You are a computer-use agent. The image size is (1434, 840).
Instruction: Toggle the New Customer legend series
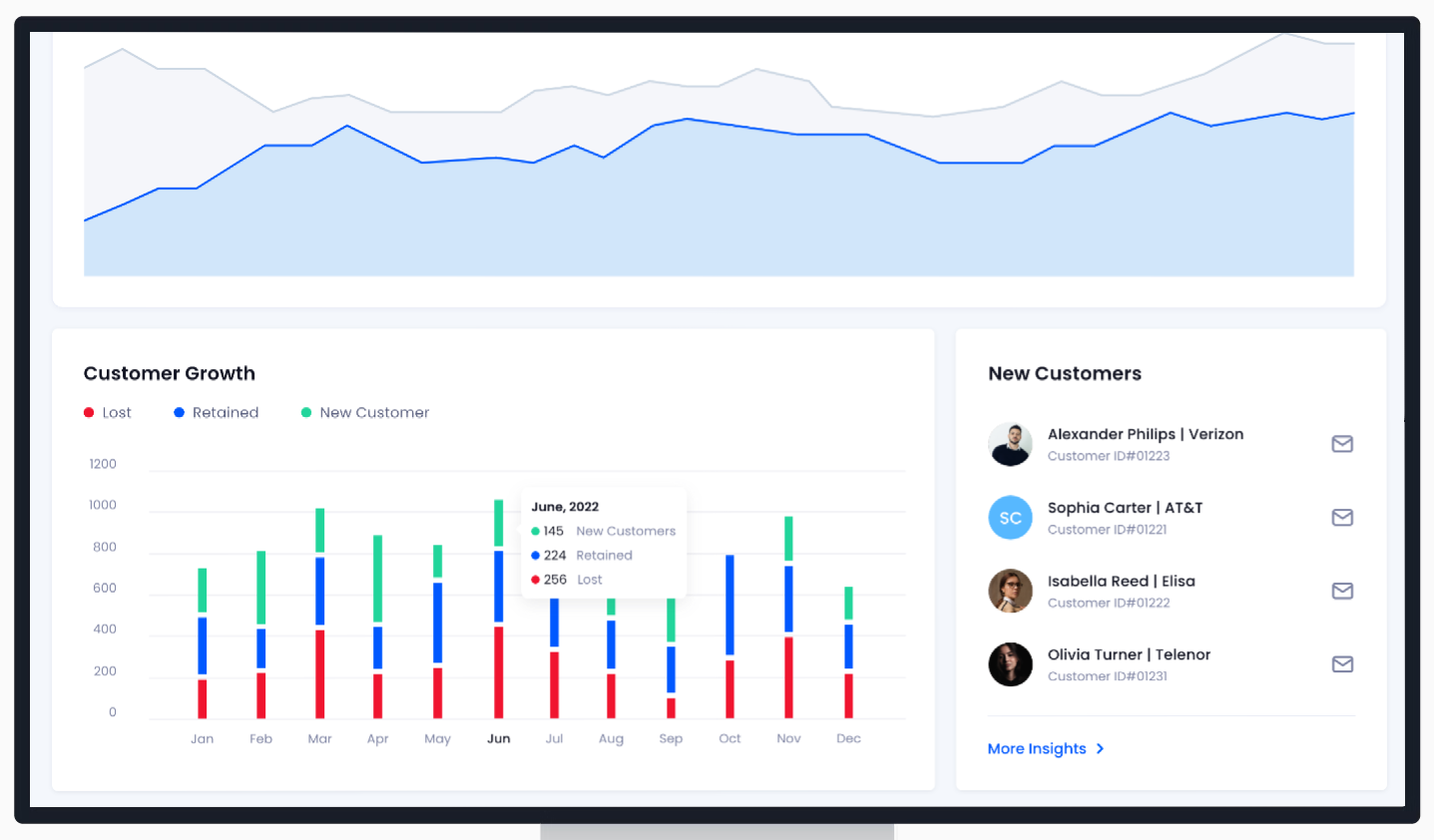365,412
